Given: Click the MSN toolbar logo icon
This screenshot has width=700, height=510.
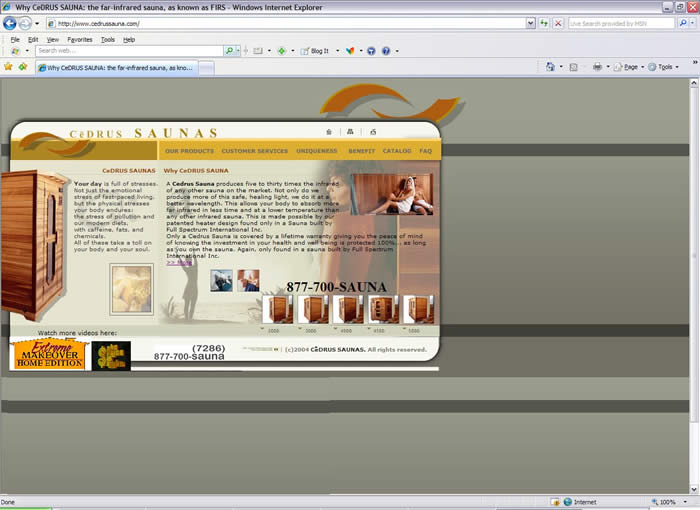Looking at the screenshot, I should (16, 51).
